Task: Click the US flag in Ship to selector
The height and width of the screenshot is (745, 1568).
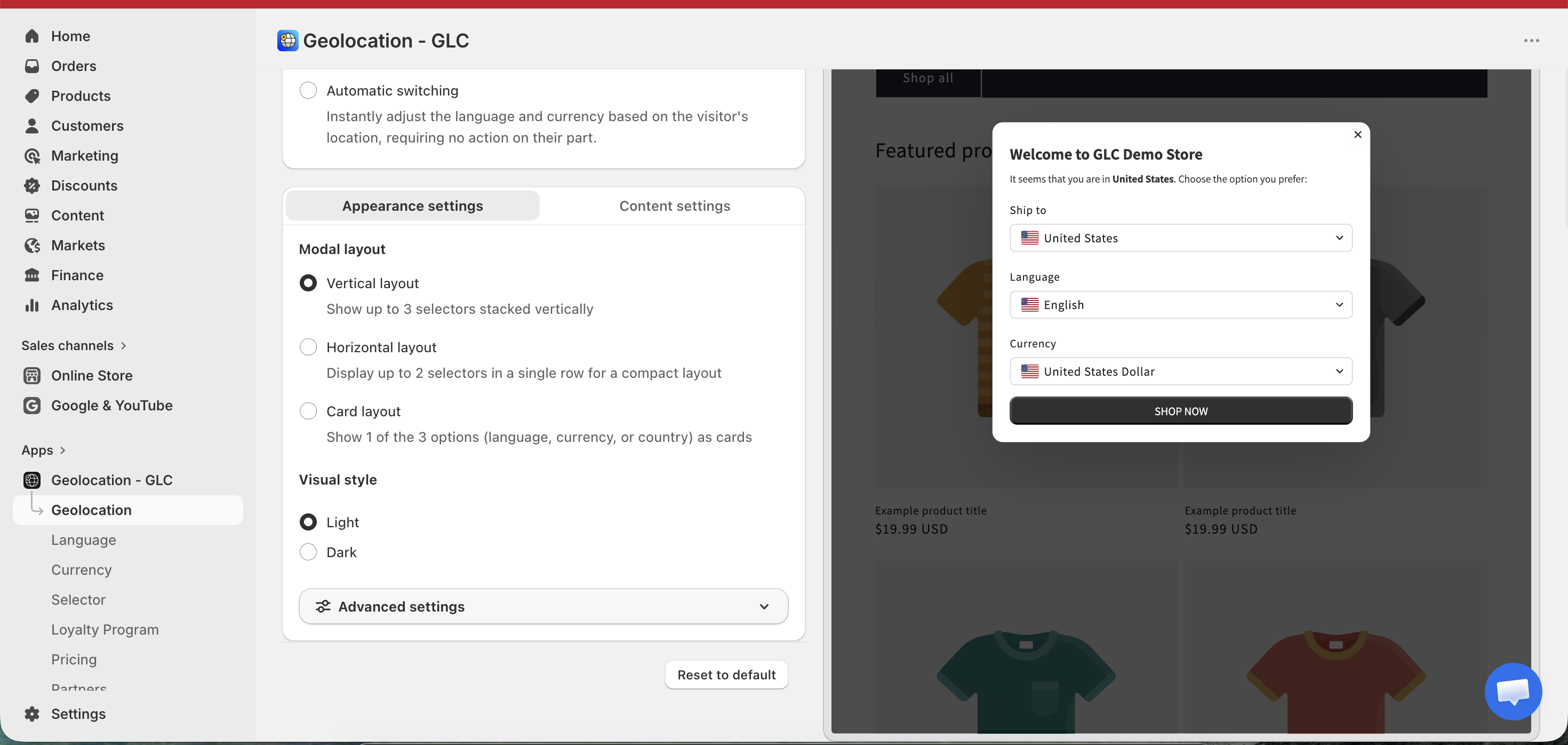Action: pos(1029,237)
